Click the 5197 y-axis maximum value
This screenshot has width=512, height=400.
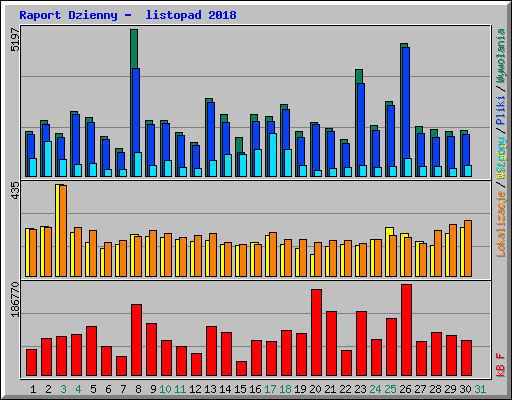click(15, 40)
